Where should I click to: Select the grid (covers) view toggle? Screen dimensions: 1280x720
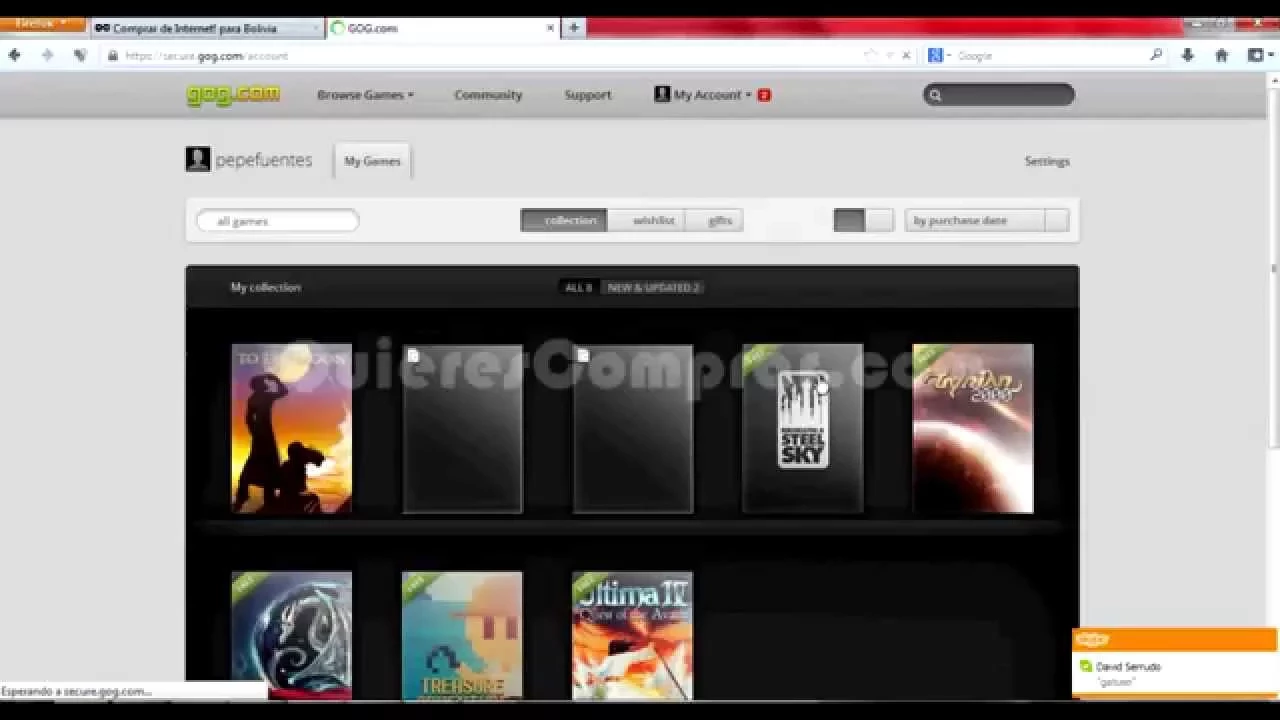[x=849, y=220]
